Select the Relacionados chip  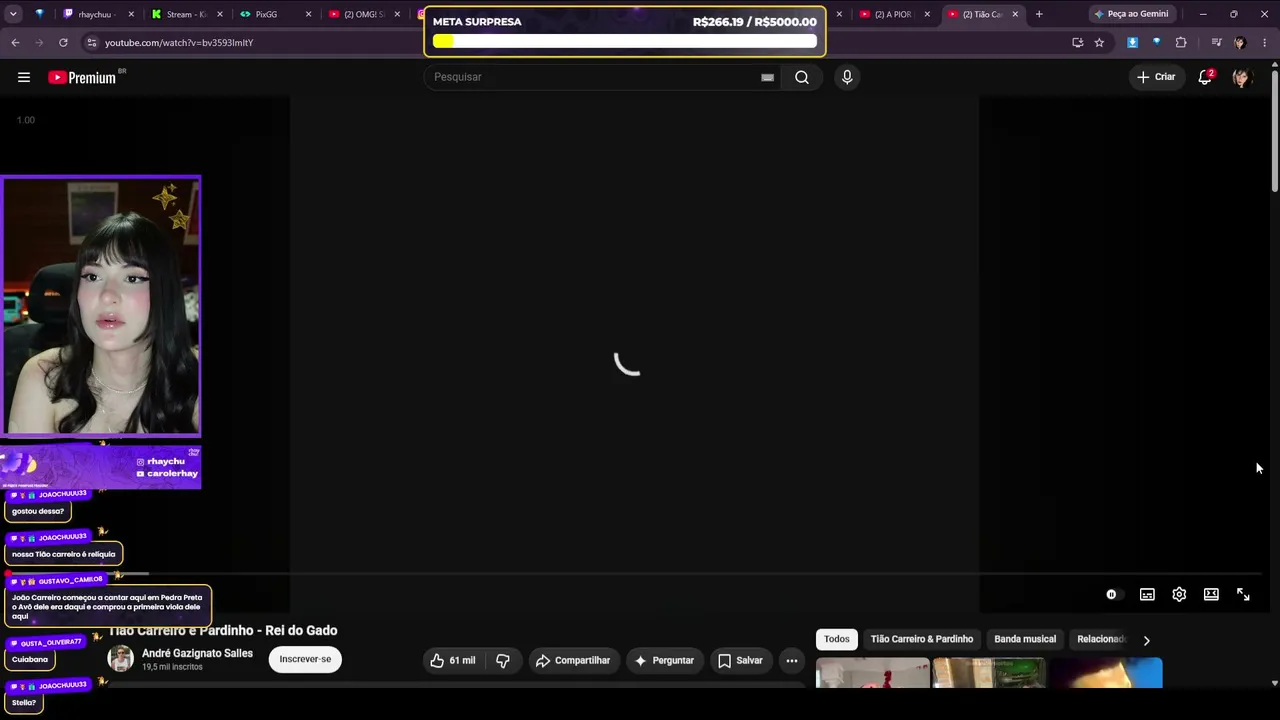click(x=1101, y=639)
